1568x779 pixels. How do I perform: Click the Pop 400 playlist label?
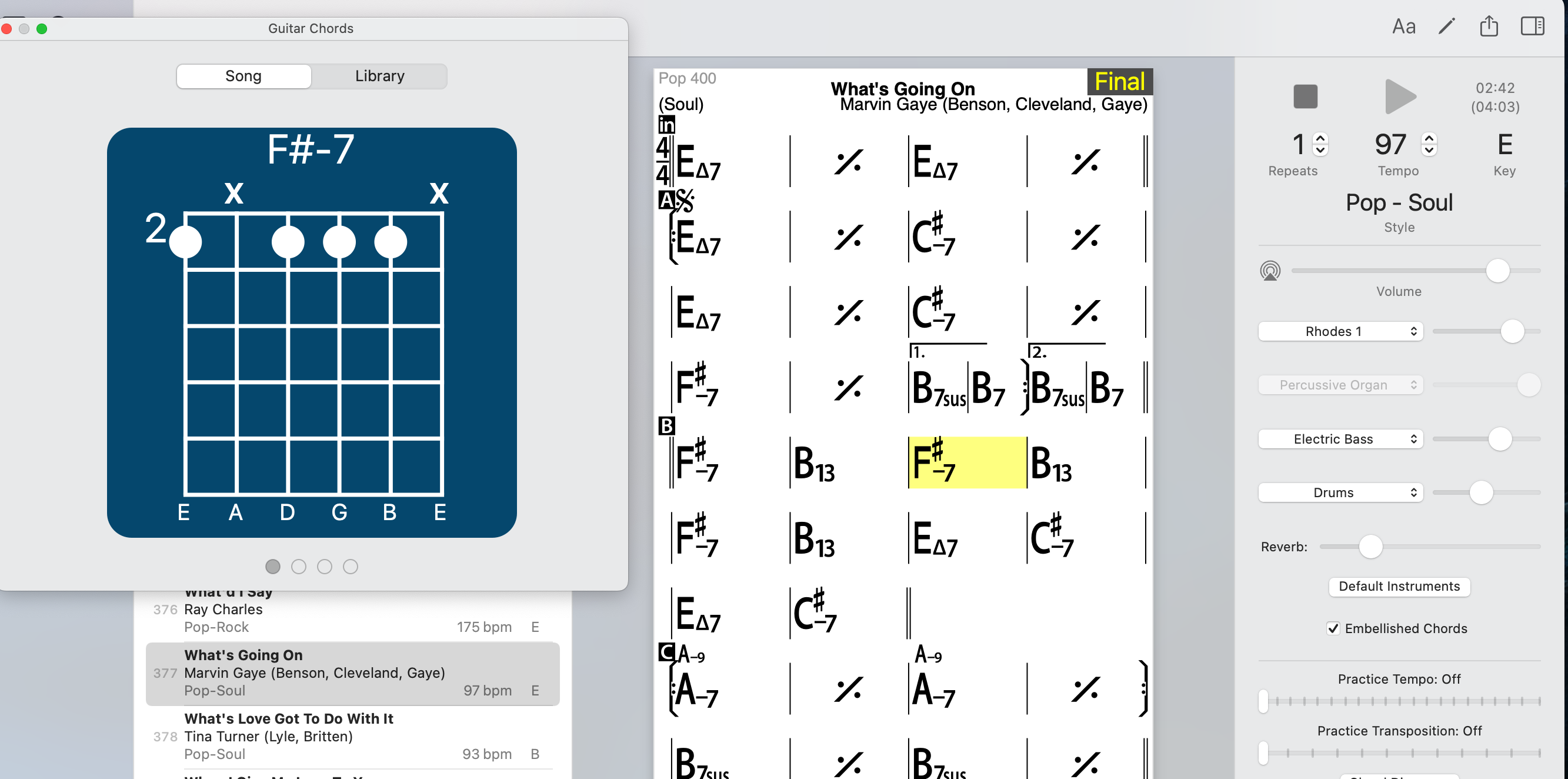[687, 79]
